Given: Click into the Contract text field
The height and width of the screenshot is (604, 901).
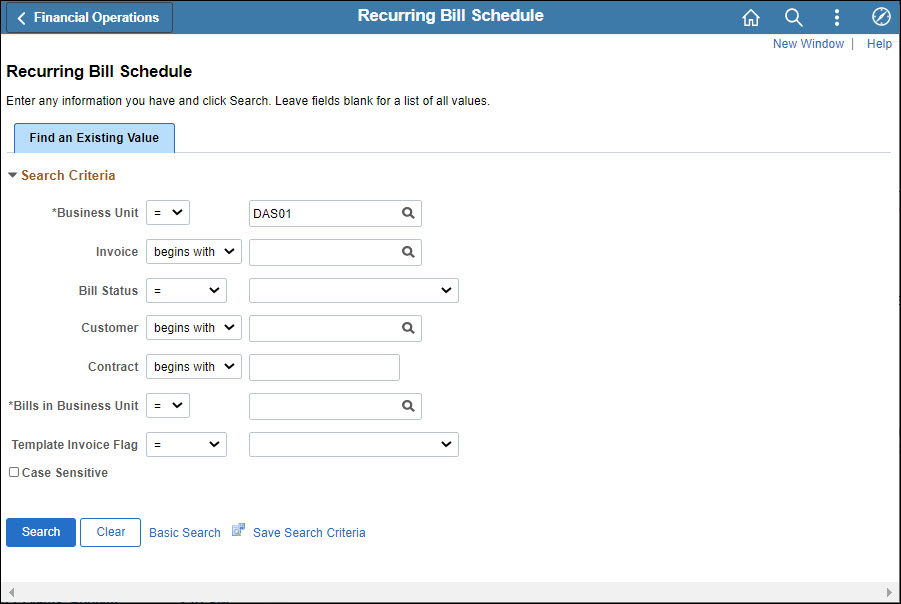Looking at the screenshot, I should 324,367.
